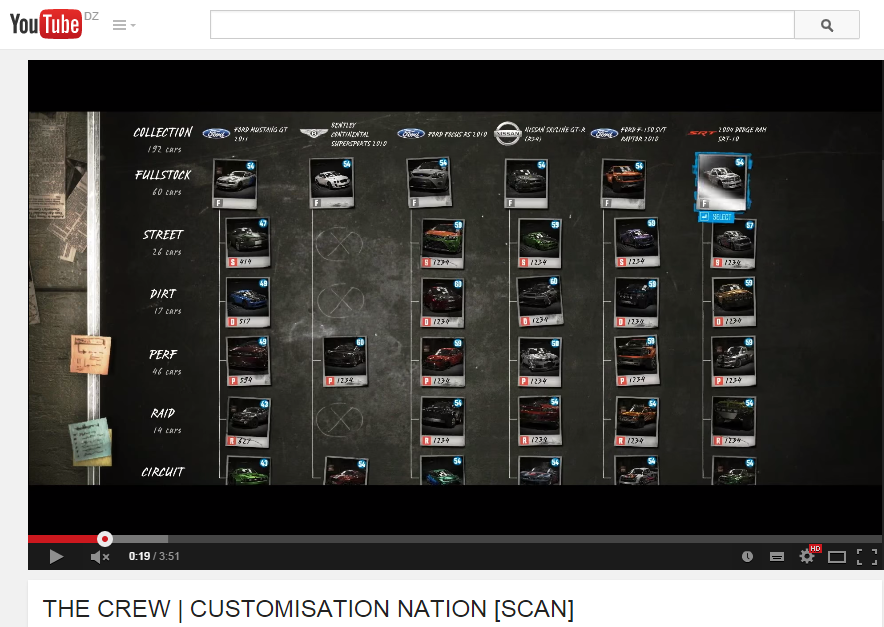Select gold Dodge Ram dirt card
Screen dimensions: 884x627
pyautogui.click(x=733, y=303)
